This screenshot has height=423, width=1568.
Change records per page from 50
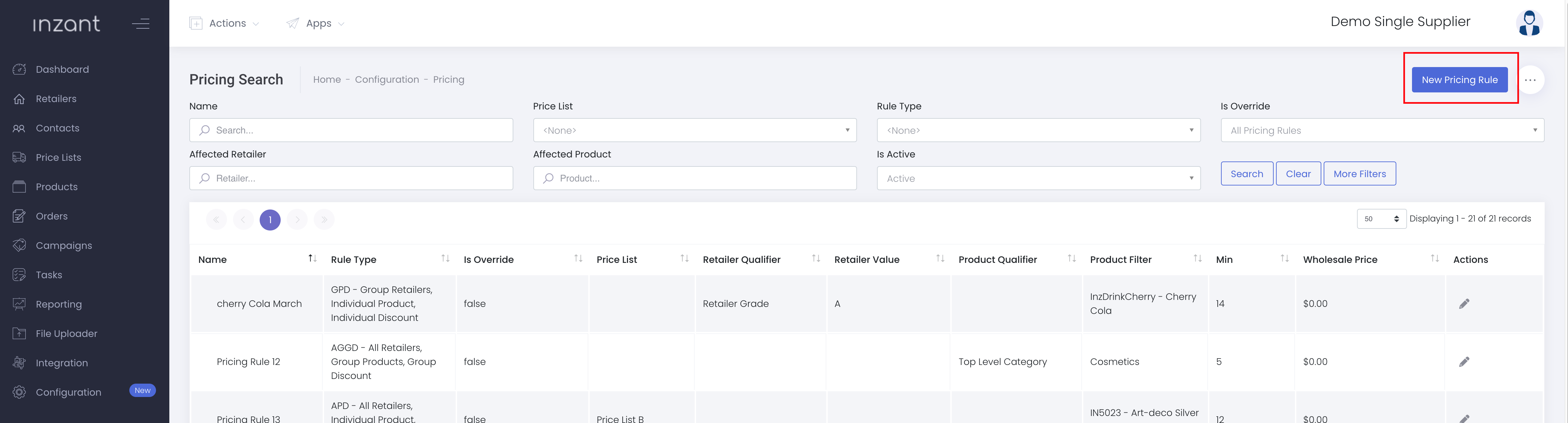(1381, 219)
